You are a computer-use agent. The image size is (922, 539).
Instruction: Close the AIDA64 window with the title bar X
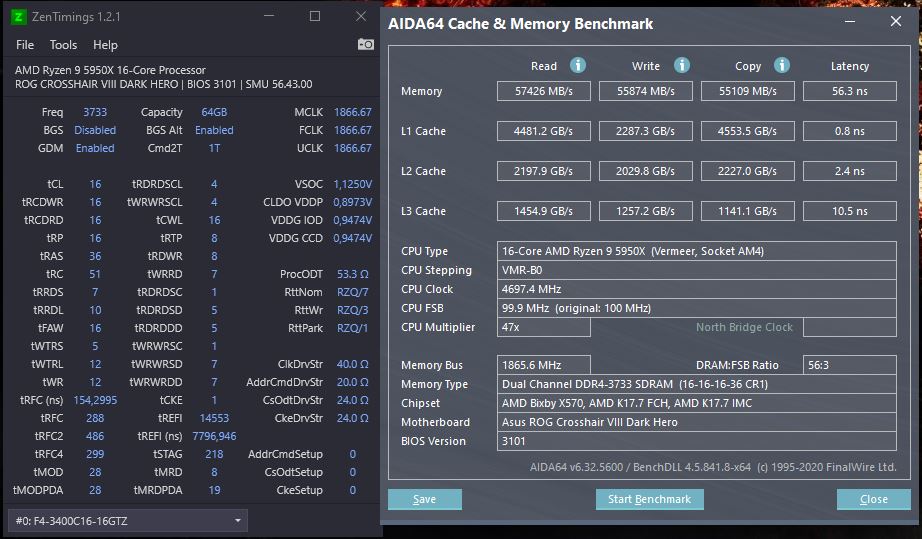(896, 22)
